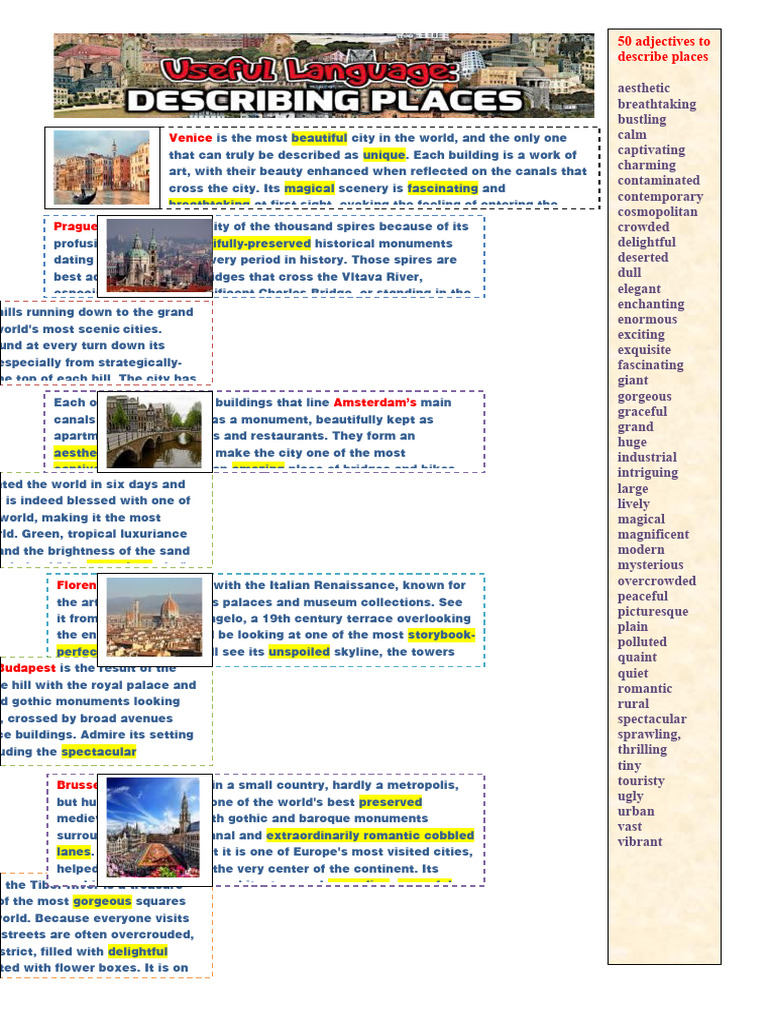
Task: Click 'exquisite' in the adjectives list
Action: pyautogui.click(x=644, y=350)
